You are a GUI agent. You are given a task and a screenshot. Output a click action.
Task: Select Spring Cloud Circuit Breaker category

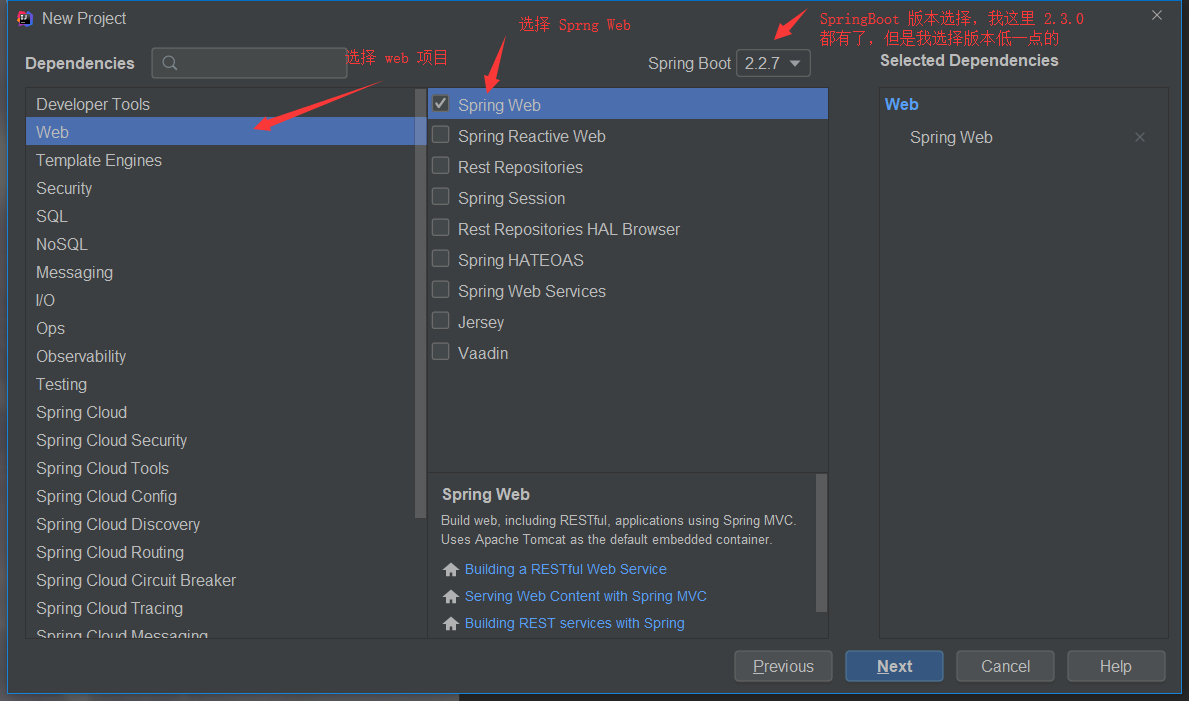[x=220, y=581]
